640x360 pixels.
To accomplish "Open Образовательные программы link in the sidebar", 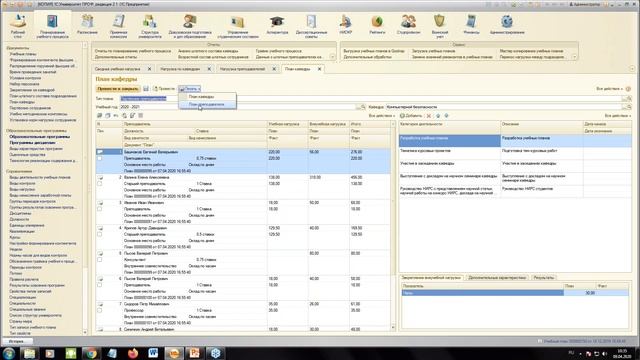I will tap(40, 137).
